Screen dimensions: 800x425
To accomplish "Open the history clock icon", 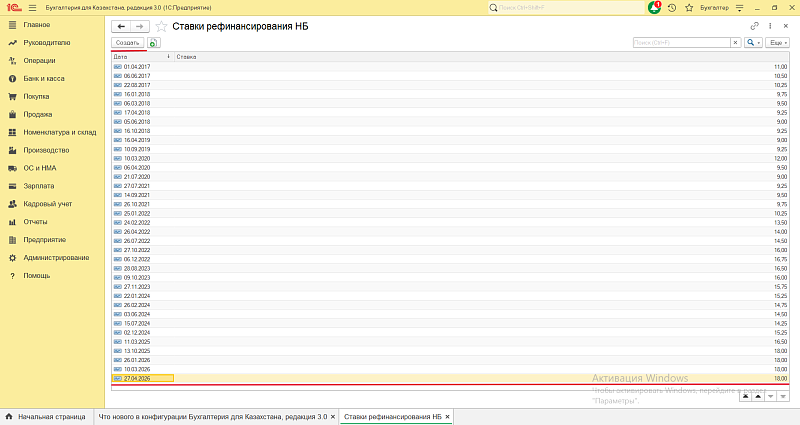I will [x=672, y=8].
